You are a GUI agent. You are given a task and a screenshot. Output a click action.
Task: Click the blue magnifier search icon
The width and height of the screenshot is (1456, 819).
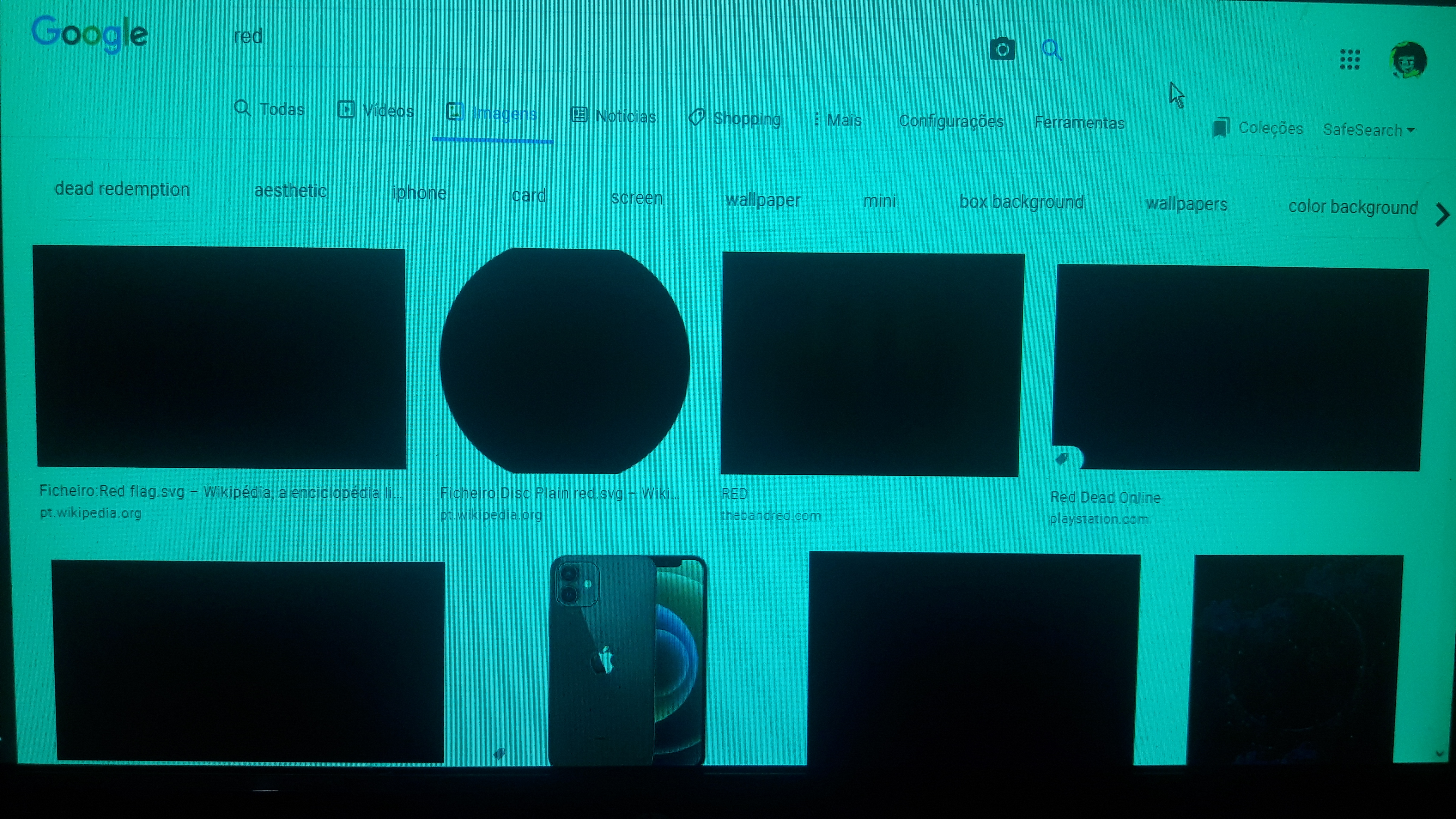(x=1051, y=50)
